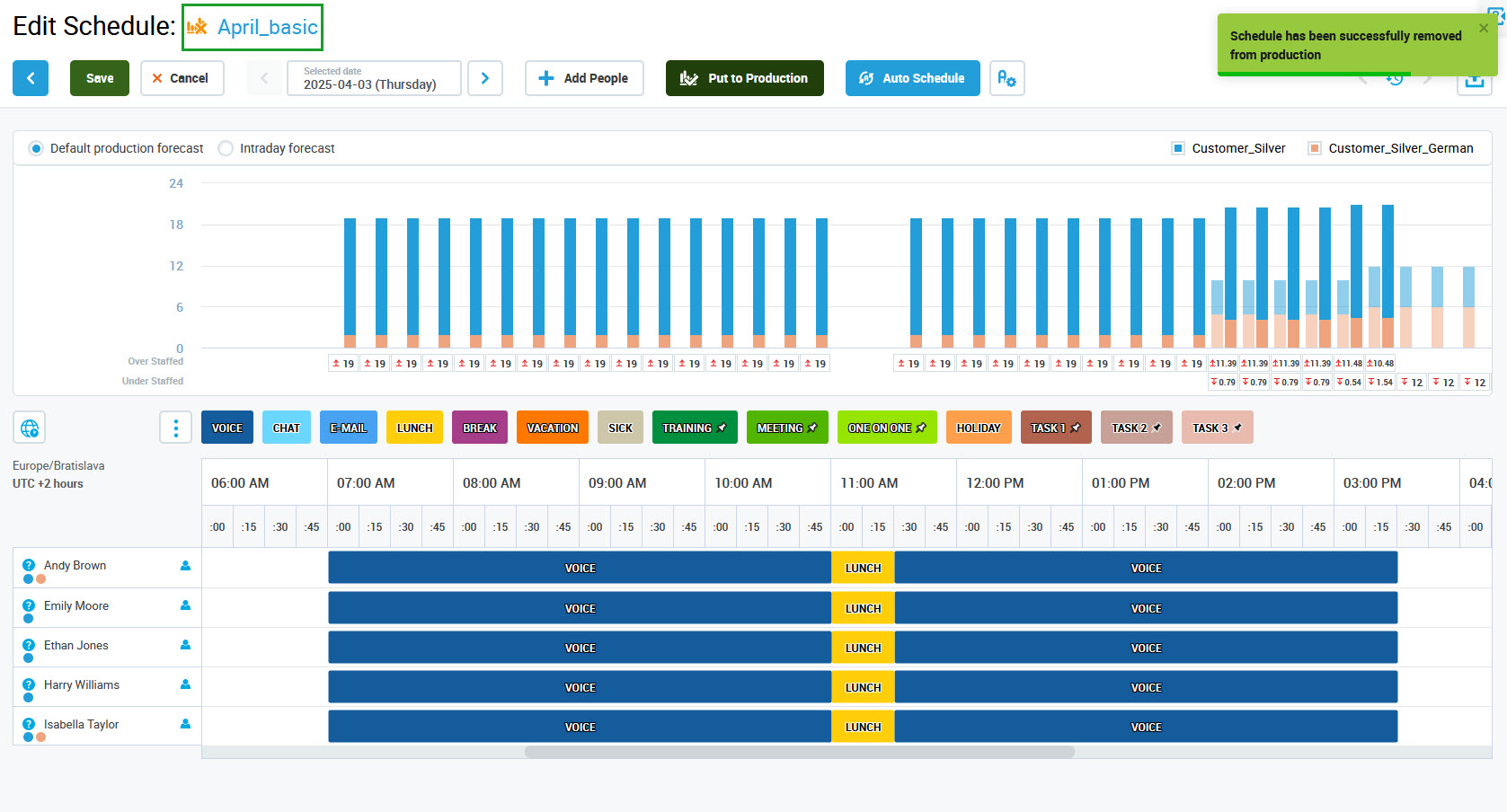Select the VACATION activity type
Image resolution: width=1507 pixels, height=812 pixels.
552,428
